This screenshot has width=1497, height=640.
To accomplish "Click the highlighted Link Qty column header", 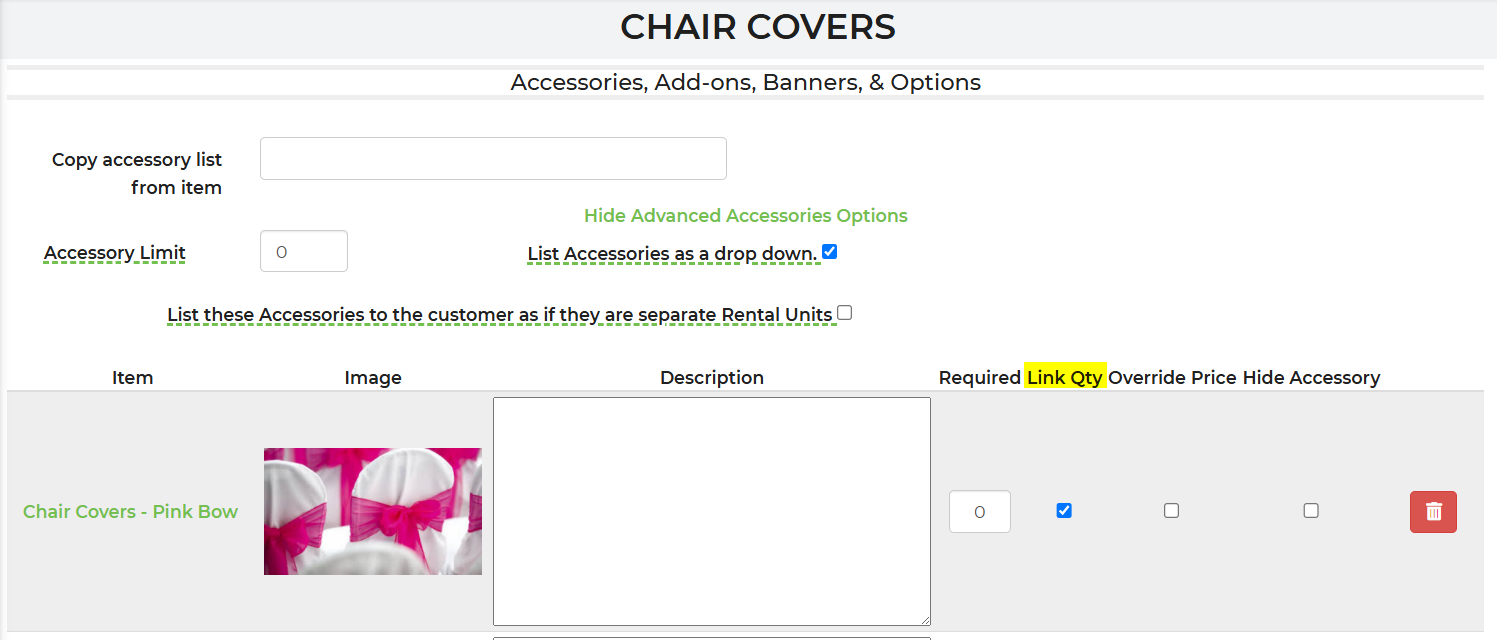I will (1065, 377).
